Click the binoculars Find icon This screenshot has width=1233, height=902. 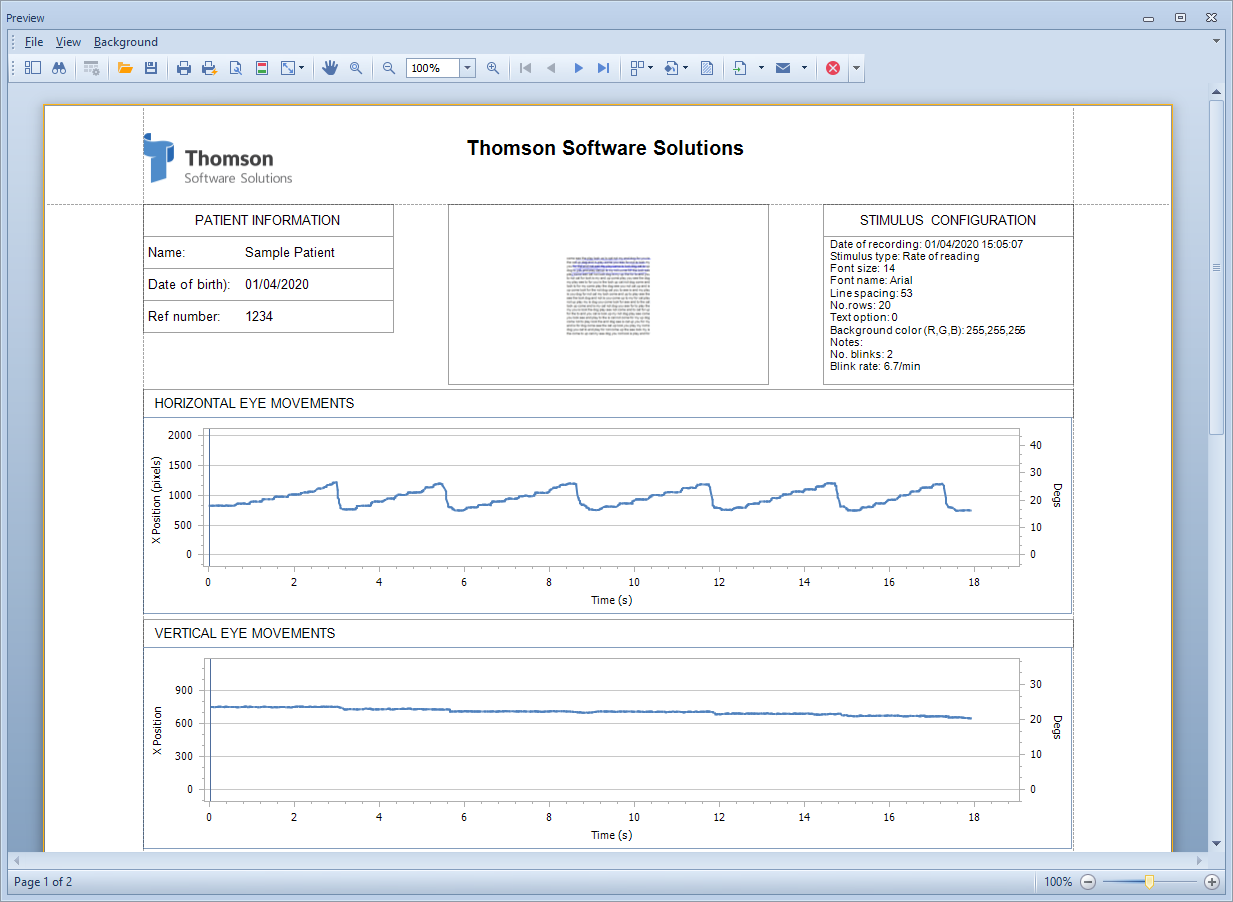pyautogui.click(x=59, y=68)
